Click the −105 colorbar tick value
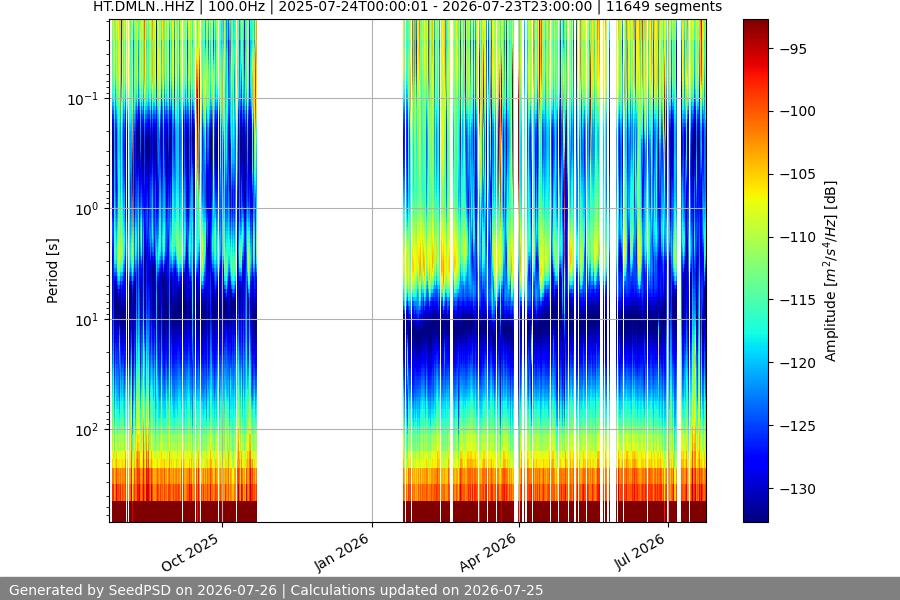 pos(798,175)
